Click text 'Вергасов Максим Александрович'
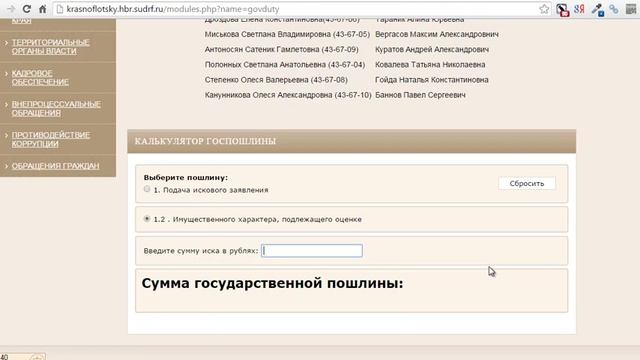The width and height of the screenshot is (640, 360). click(437, 34)
